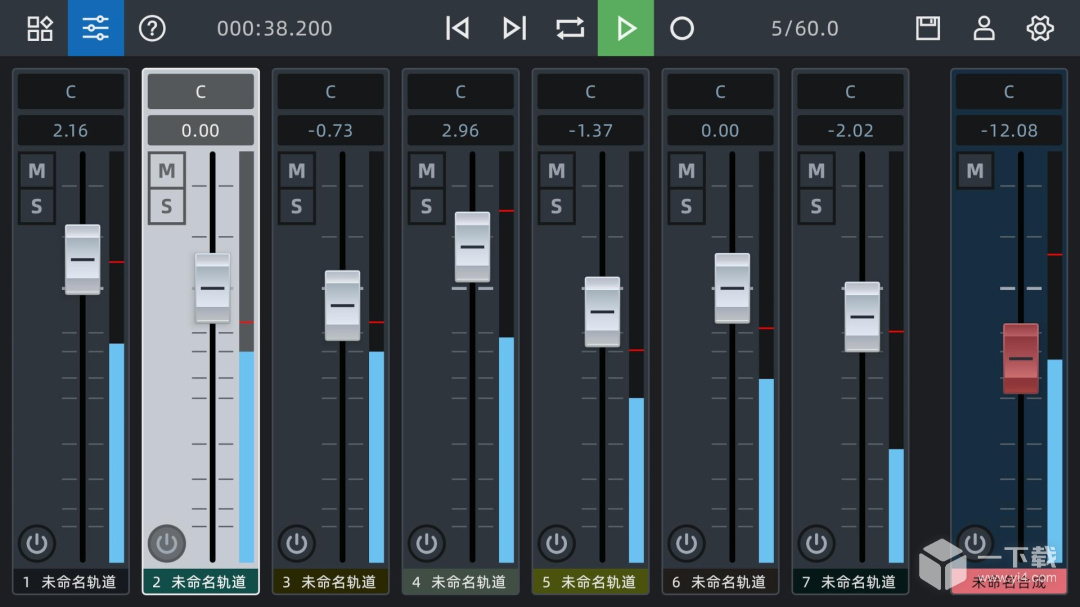The image size is (1080, 607).
Task: Solo track 5
Action: coord(557,206)
